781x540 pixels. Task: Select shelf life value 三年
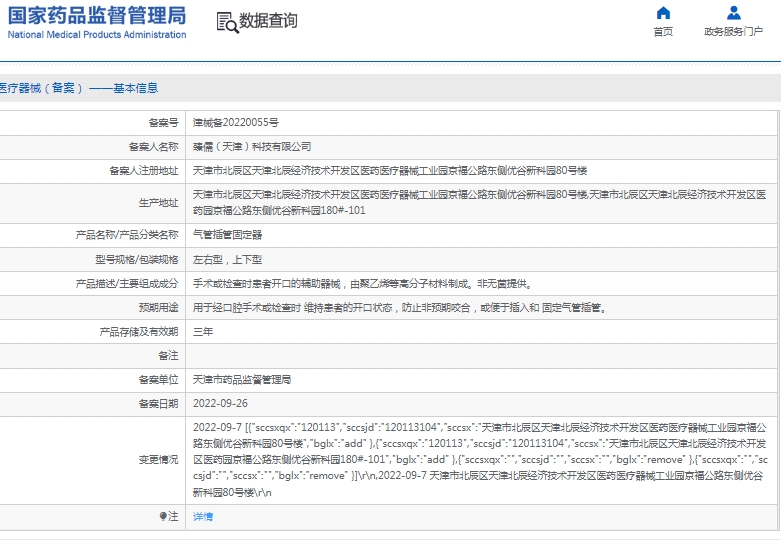pos(203,332)
